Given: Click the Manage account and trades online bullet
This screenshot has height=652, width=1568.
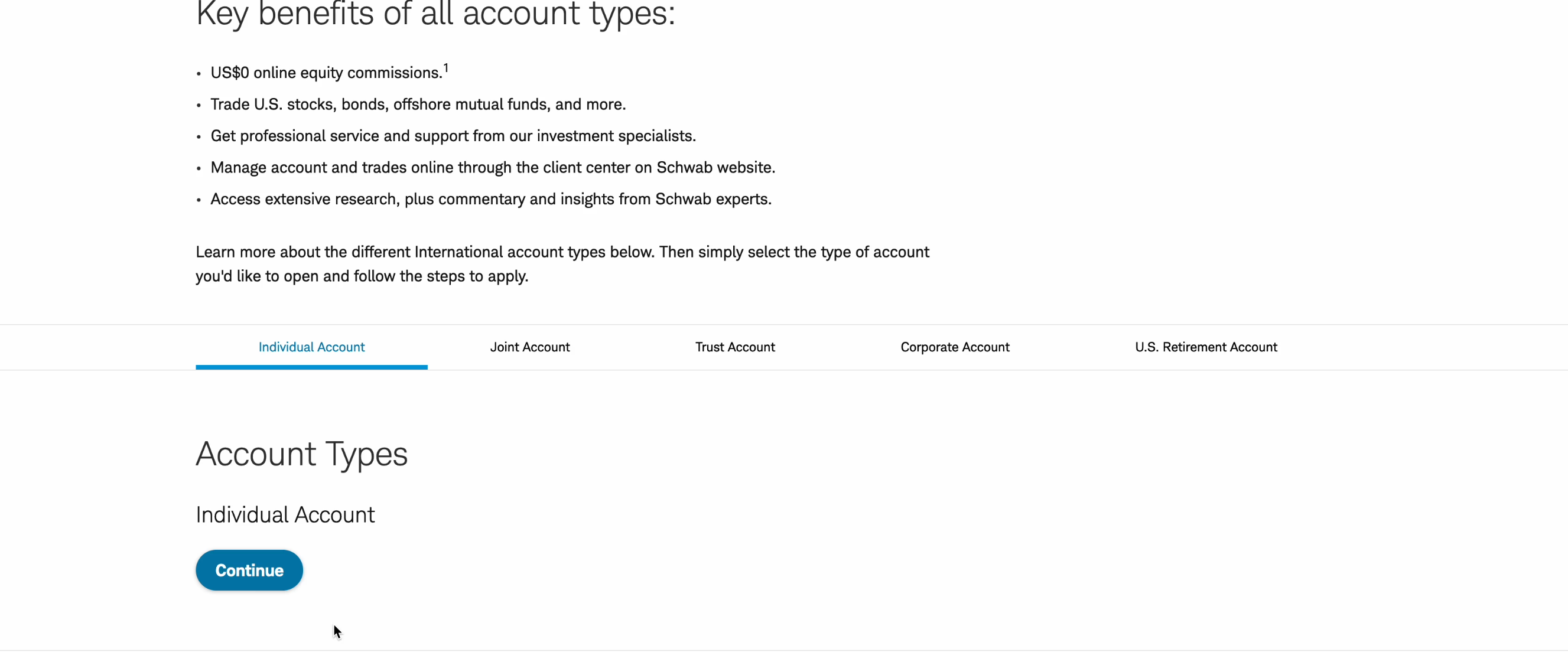Looking at the screenshot, I should [492, 167].
